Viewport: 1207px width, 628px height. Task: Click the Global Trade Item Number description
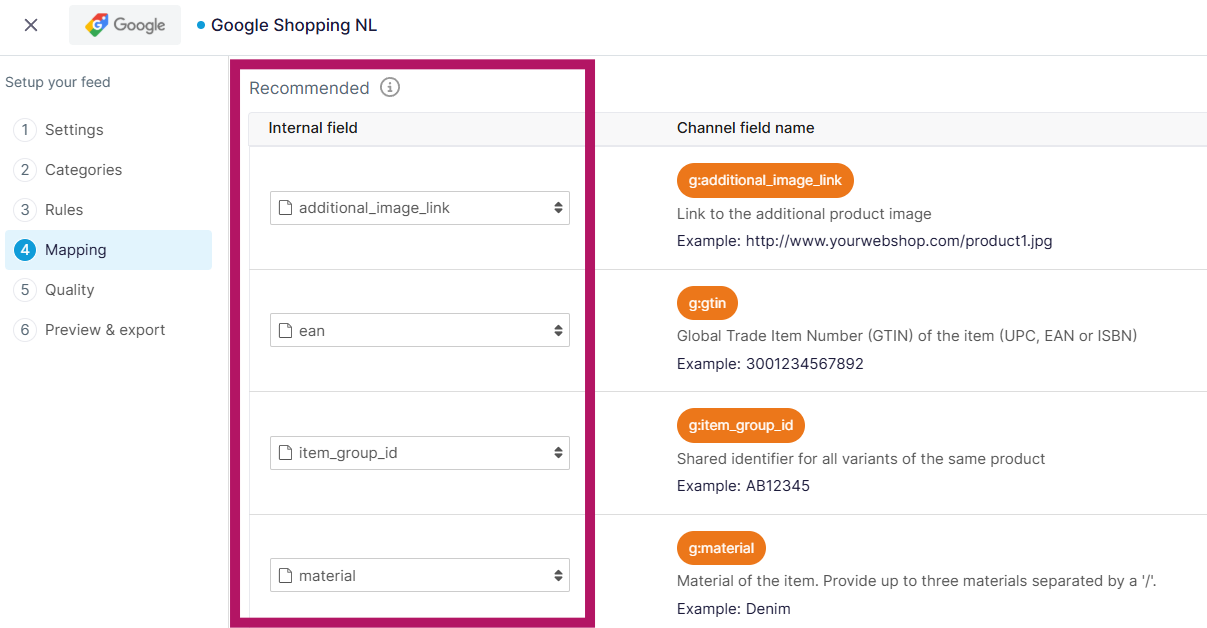(x=907, y=336)
